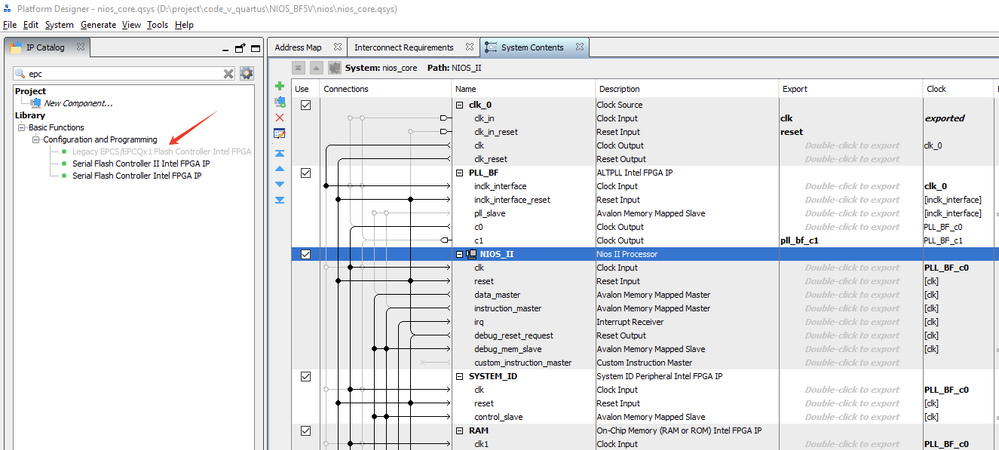This screenshot has width=999, height=450.
Task: Click the edit parameters icon in side toolbar
Action: click(280, 133)
